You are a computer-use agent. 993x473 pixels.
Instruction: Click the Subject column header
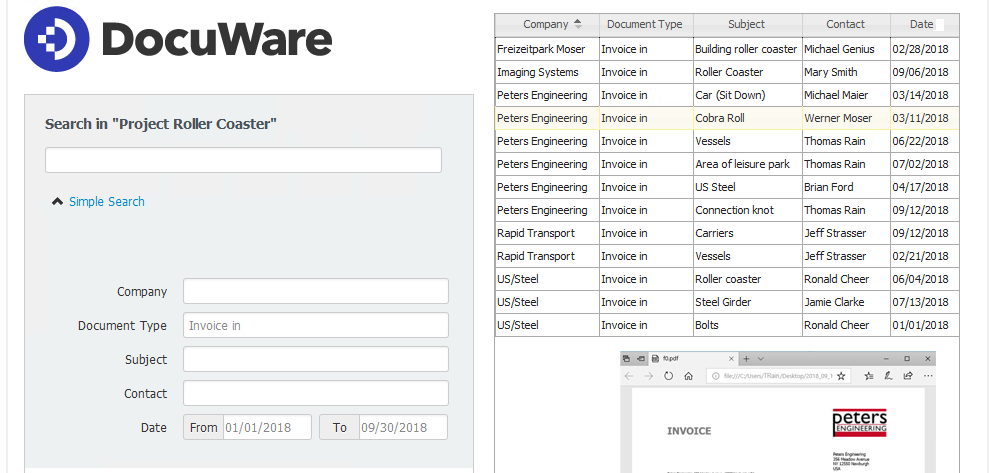[x=746, y=24]
